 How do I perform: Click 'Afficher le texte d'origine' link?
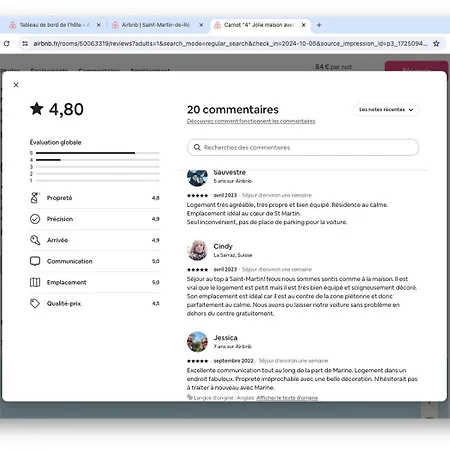click(x=287, y=398)
